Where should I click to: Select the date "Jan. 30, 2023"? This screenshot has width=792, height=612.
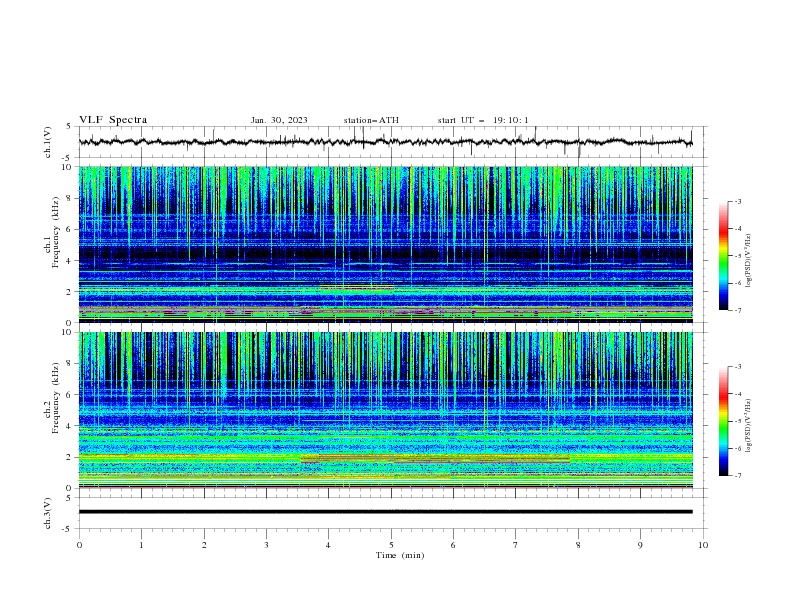(279, 120)
